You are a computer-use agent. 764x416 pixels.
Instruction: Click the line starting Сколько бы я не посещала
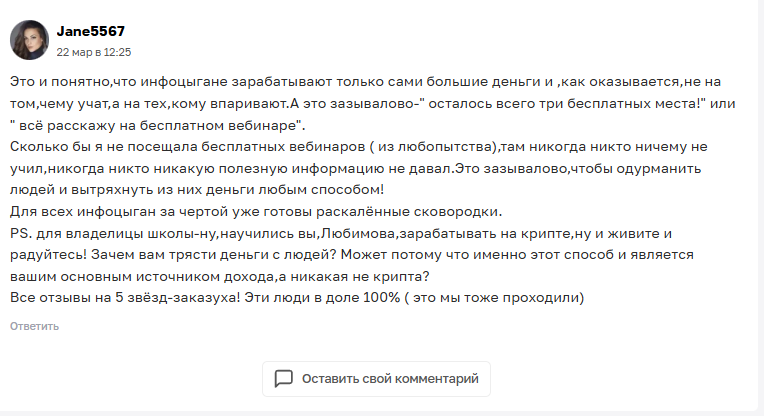(x=350, y=146)
